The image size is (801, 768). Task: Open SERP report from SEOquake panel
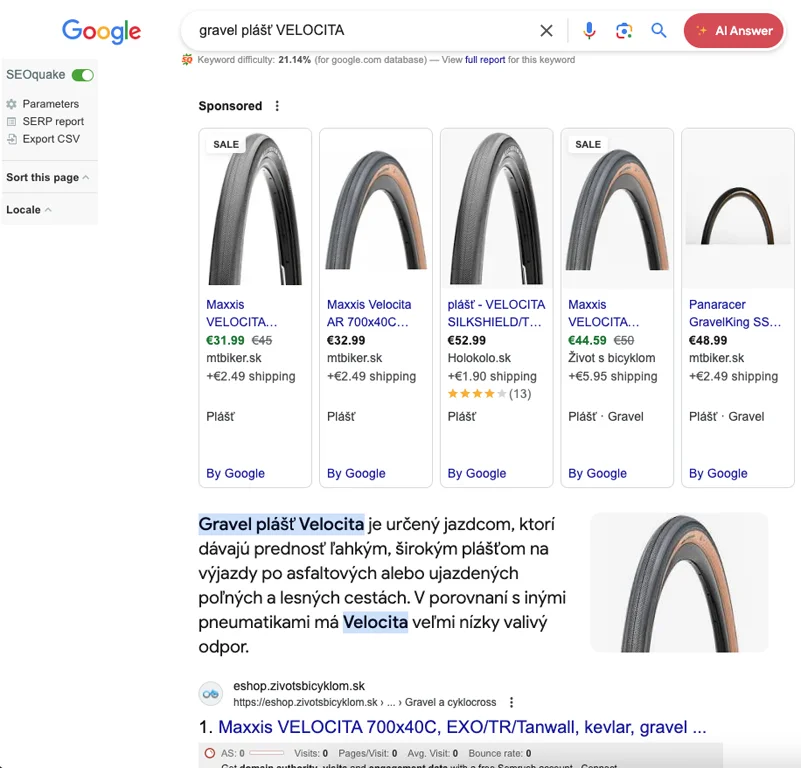click(x=53, y=121)
